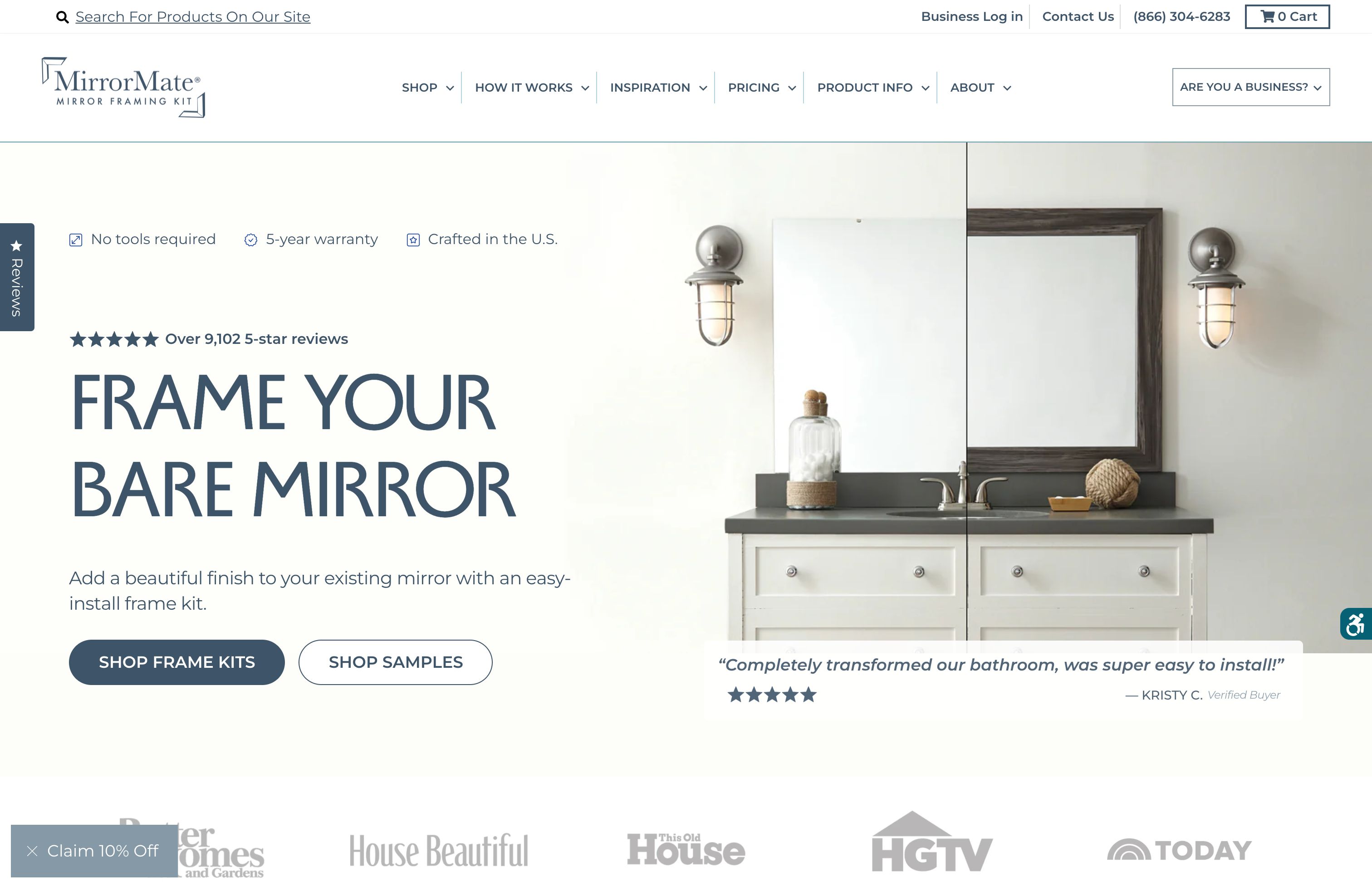This screenshot has width=1372, height=891.
Task: Click the SHOP FRAME KITS button
Action: (177, 661)
